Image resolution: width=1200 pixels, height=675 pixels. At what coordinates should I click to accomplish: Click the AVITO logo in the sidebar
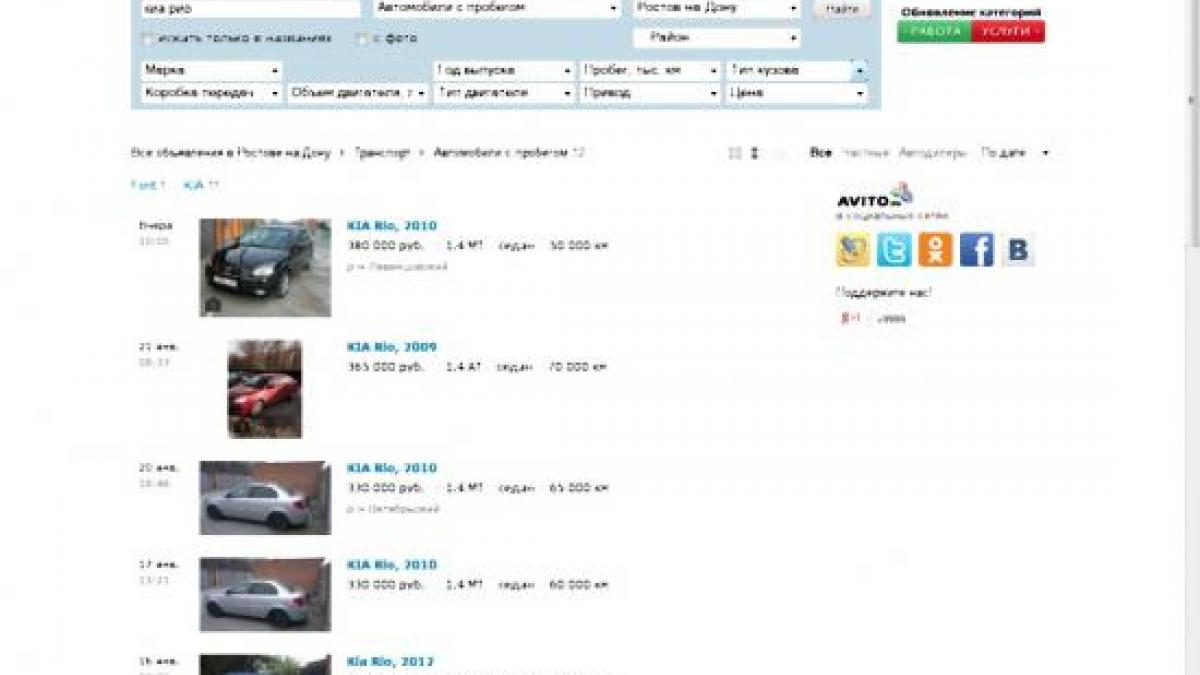[875, 195]
